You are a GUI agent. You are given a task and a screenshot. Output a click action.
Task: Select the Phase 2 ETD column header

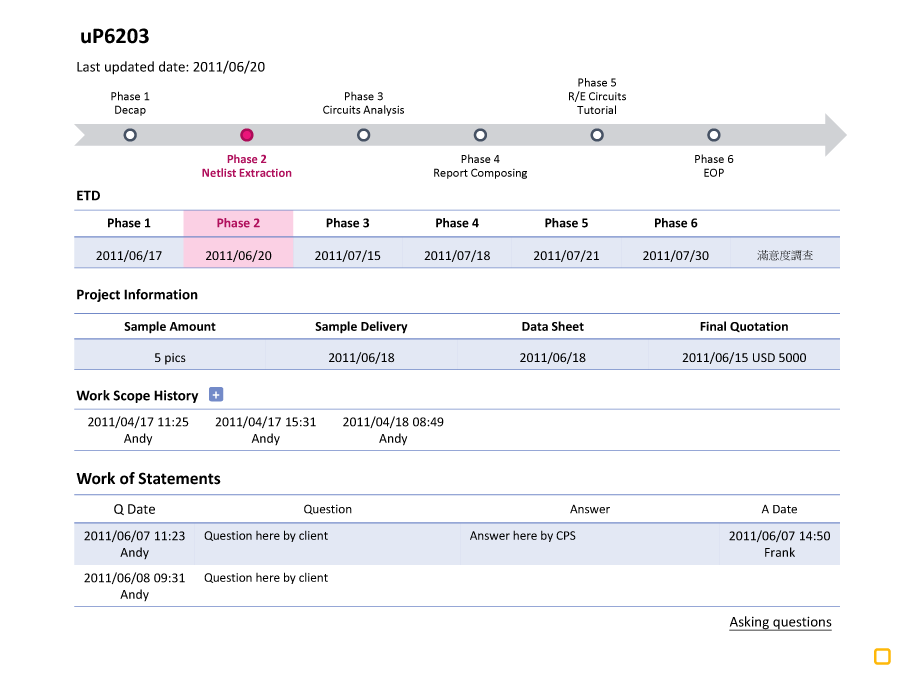pos(238,223)
